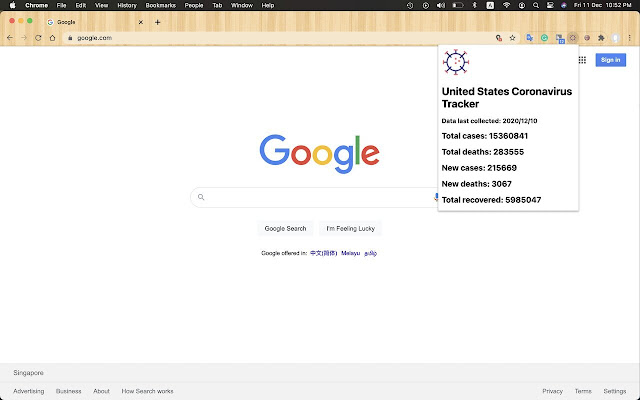Click the "New deaths: 3067" line
Screen dimensions: 640x400
tap(477, 184)
